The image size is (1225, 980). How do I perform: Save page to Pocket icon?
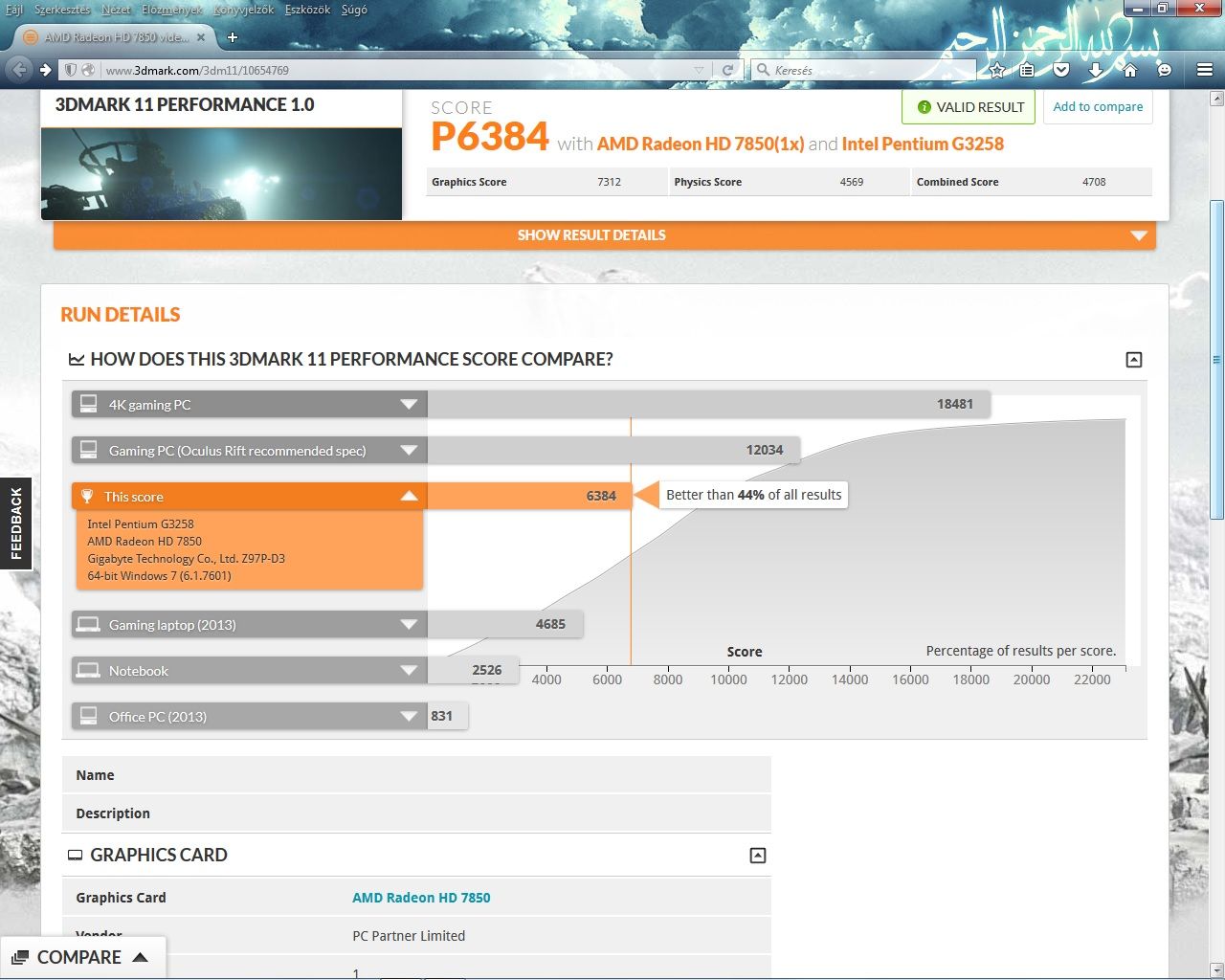1061,70
